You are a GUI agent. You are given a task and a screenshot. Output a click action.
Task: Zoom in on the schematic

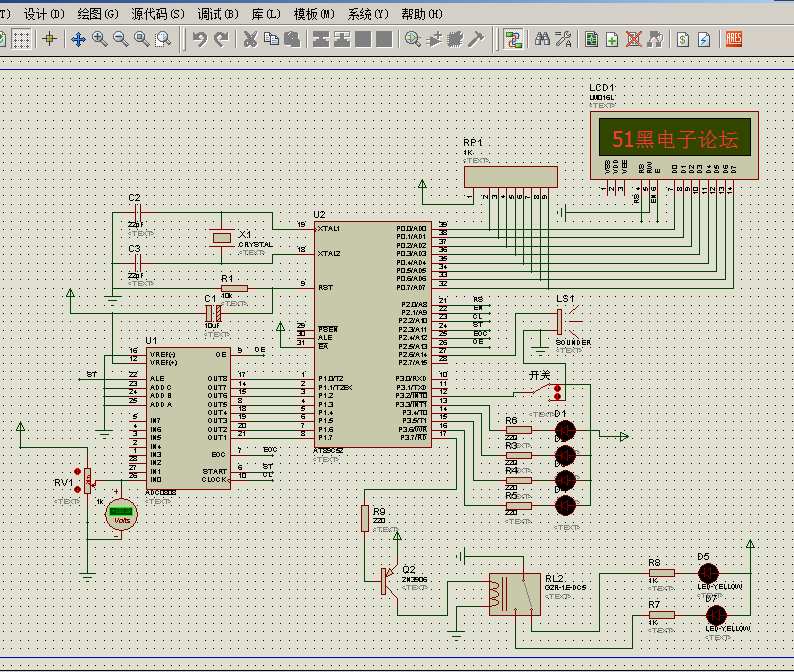pos(100,39)
